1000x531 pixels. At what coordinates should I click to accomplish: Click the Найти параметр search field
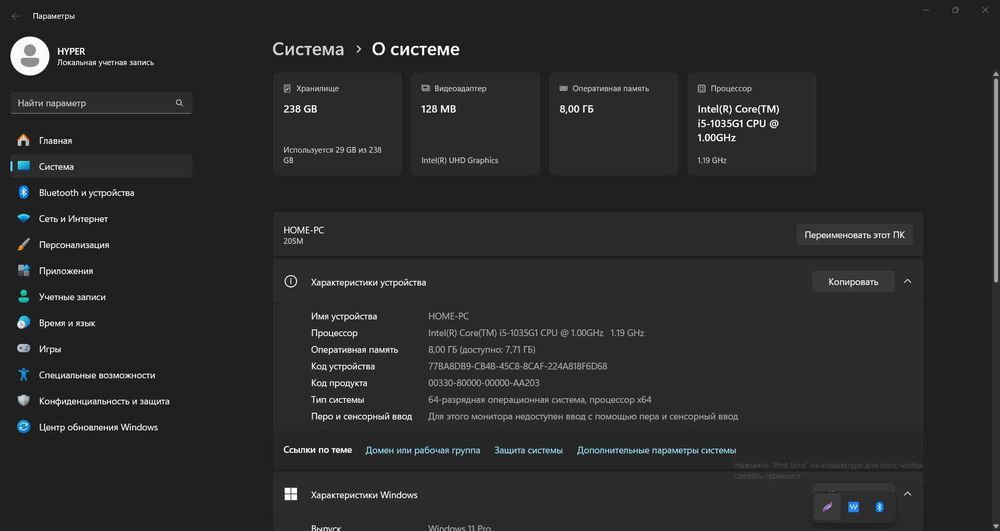pyautogui.click(x=90, y=103)
